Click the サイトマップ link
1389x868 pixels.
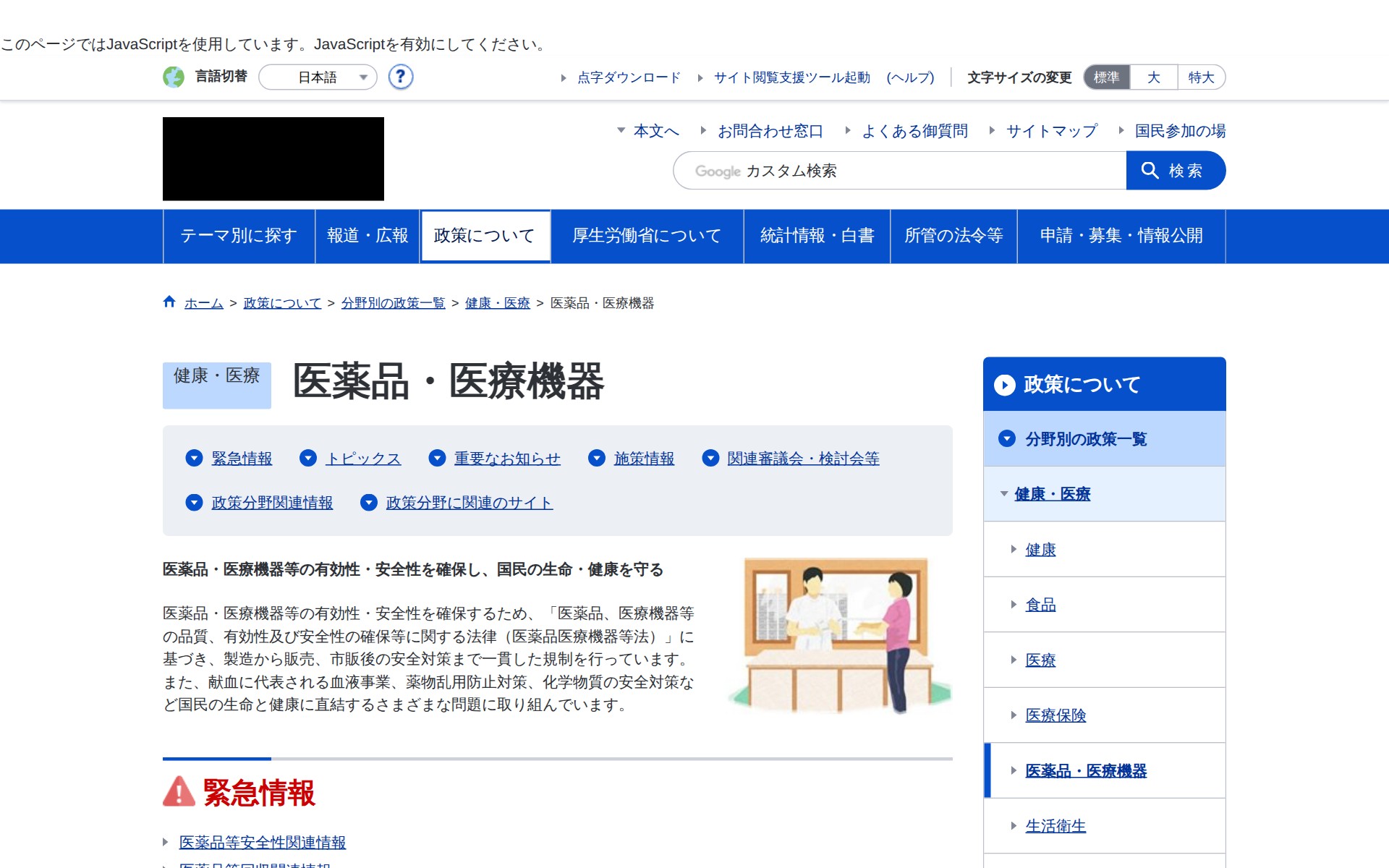click(1051, 131)
